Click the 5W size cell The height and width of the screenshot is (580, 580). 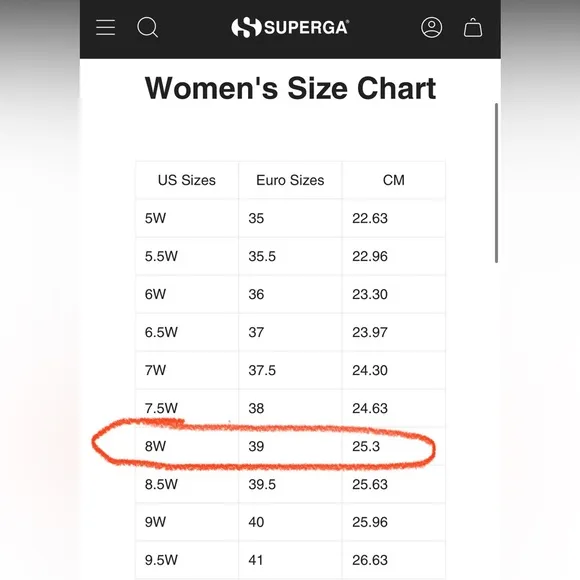tap(187, 218)
